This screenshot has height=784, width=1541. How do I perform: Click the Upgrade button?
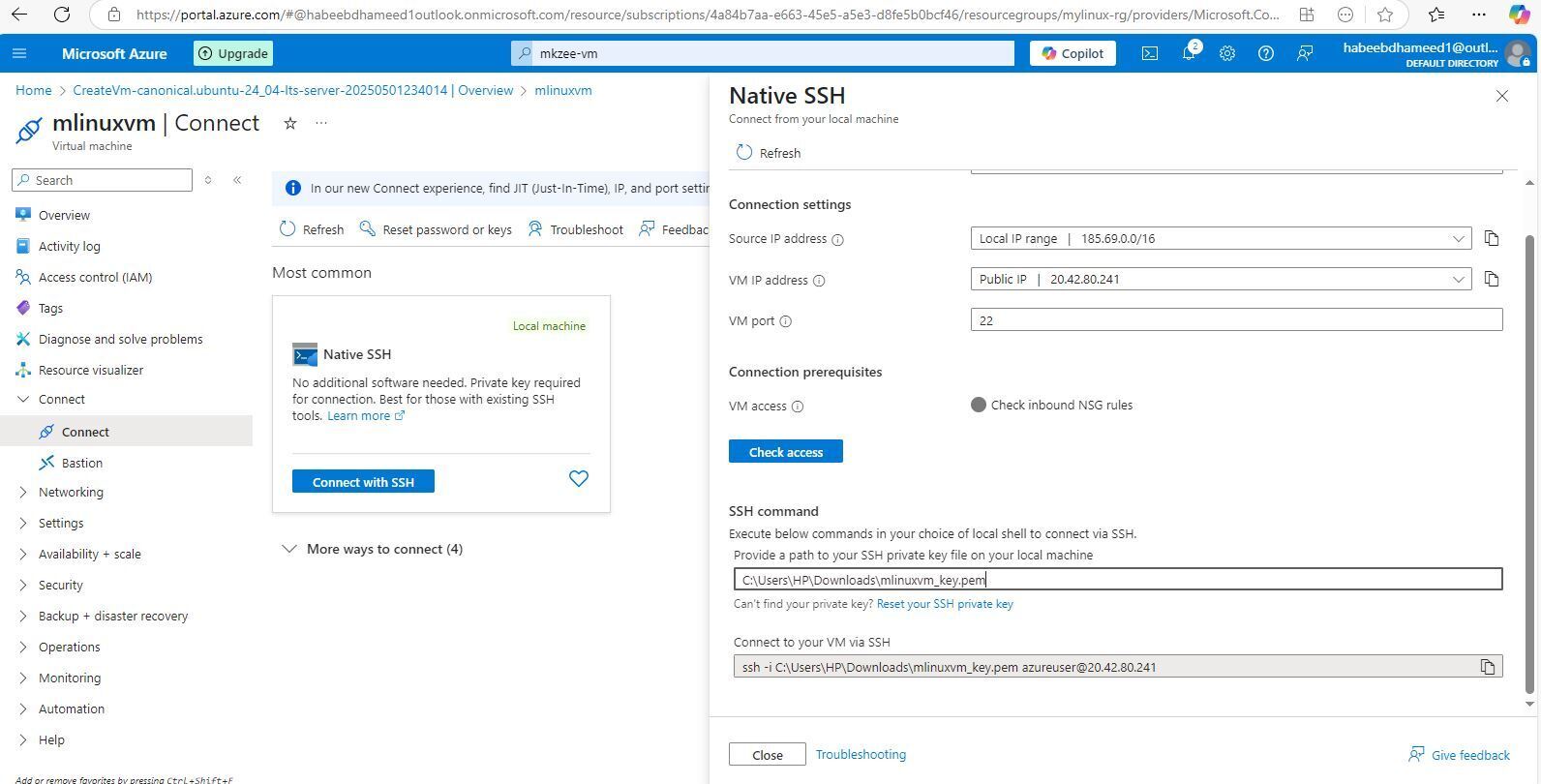[x=233, y=53]
